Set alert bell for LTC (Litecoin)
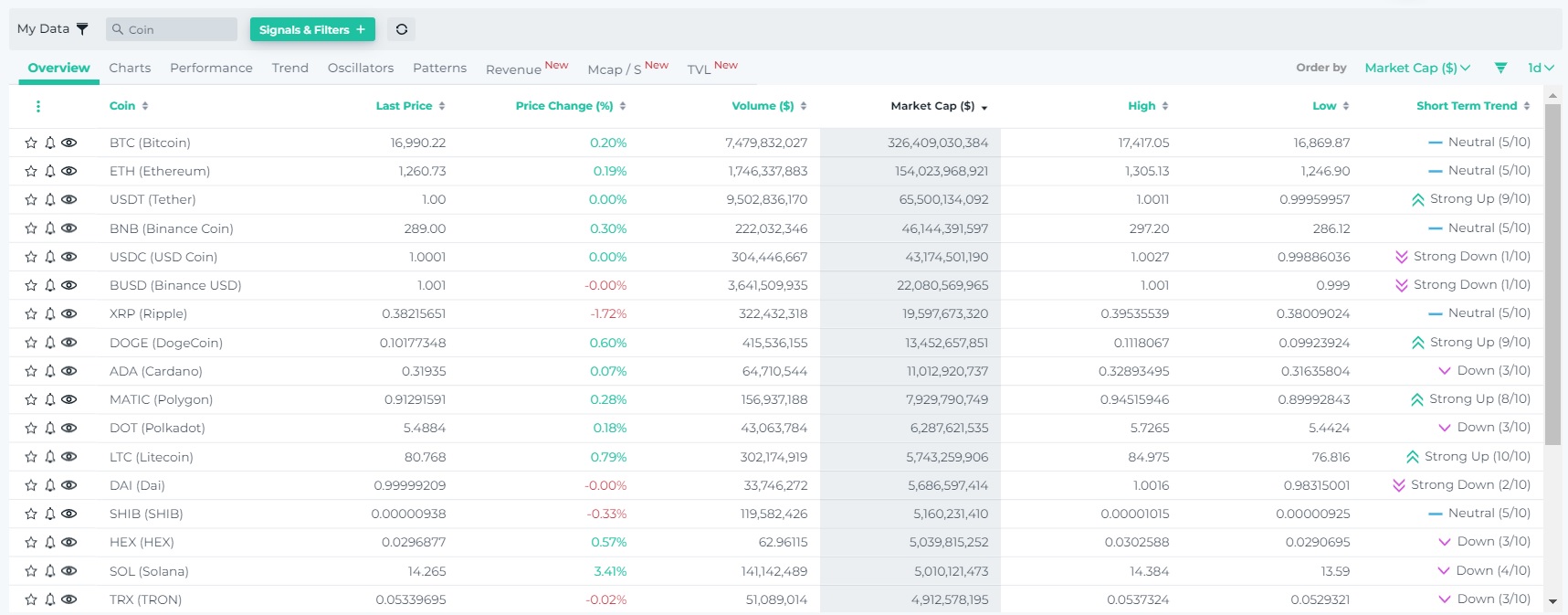Viewport: 1568px width, 615px height. 50,457
